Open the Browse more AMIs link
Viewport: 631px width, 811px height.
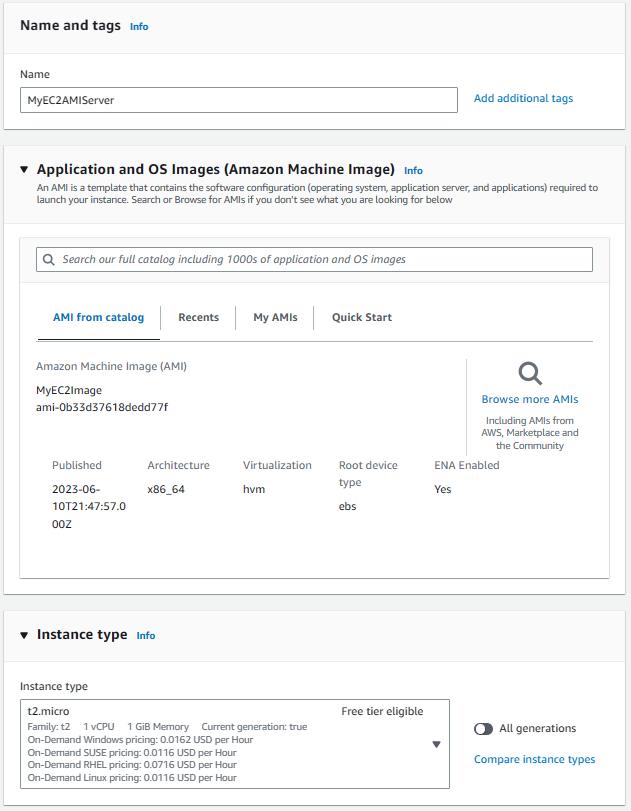(530, 399)
